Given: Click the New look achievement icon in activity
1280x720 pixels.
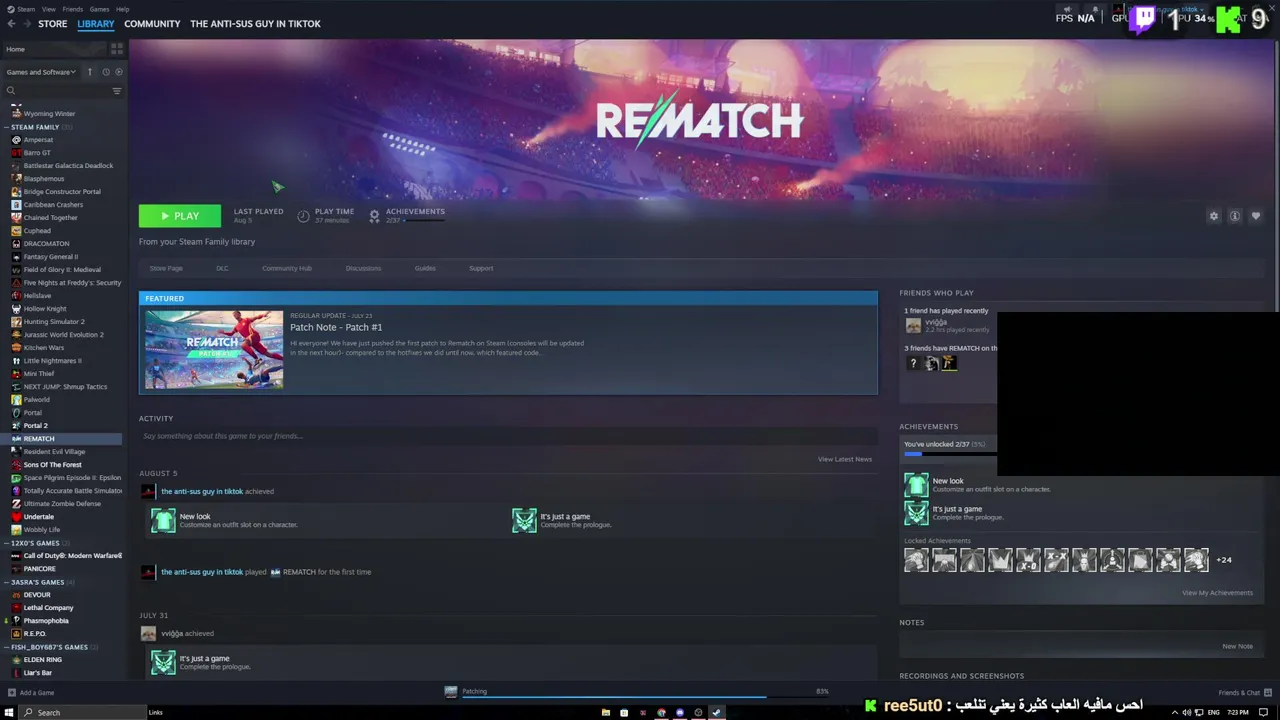Looking at the screenshot, I should pos(163,520).
